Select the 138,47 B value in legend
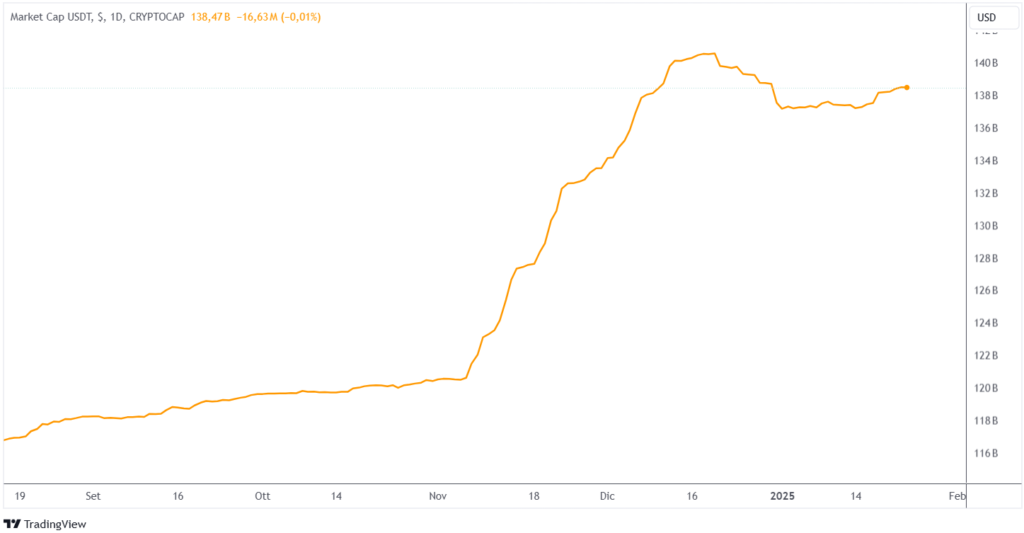This screenshot has width=1024, height=533. [x=210, y=17]
